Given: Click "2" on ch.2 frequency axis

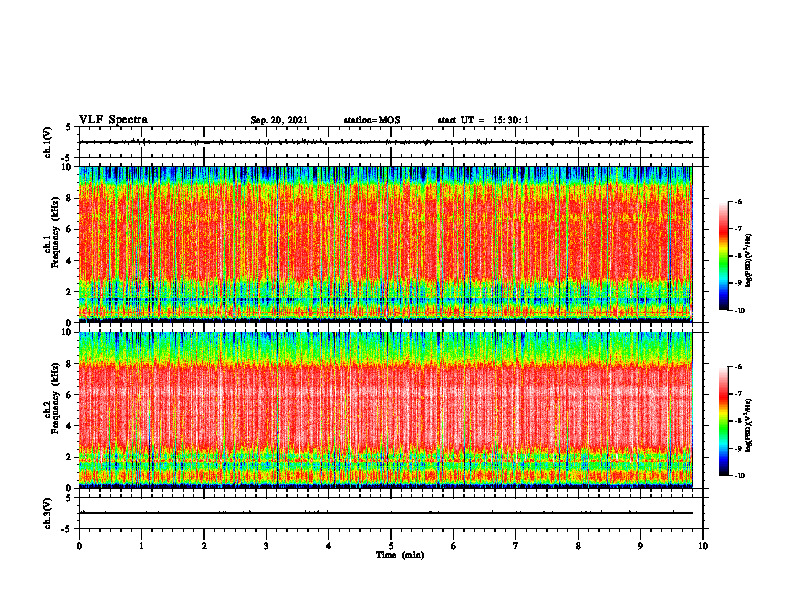Looking at the screenshot, I should pos(70,457).
